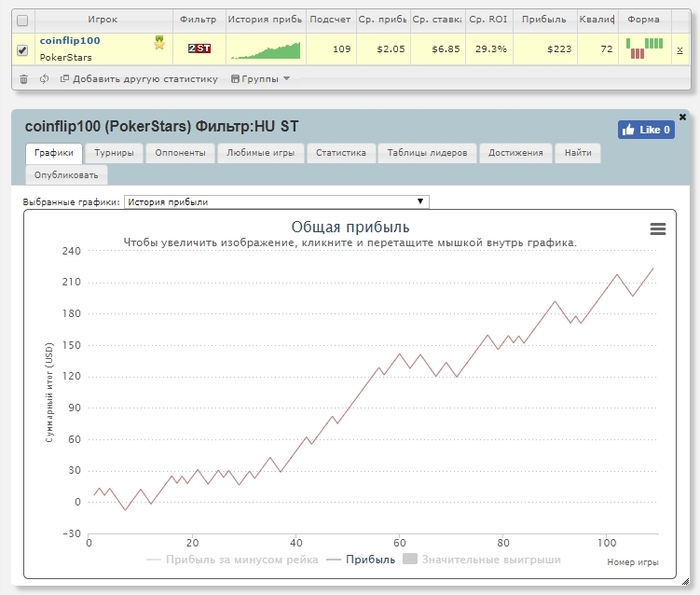The width and height of the screenshot is (700, 595).
Task: Click the gold star badge for coinflip100
Action: [x=159, y=43]
